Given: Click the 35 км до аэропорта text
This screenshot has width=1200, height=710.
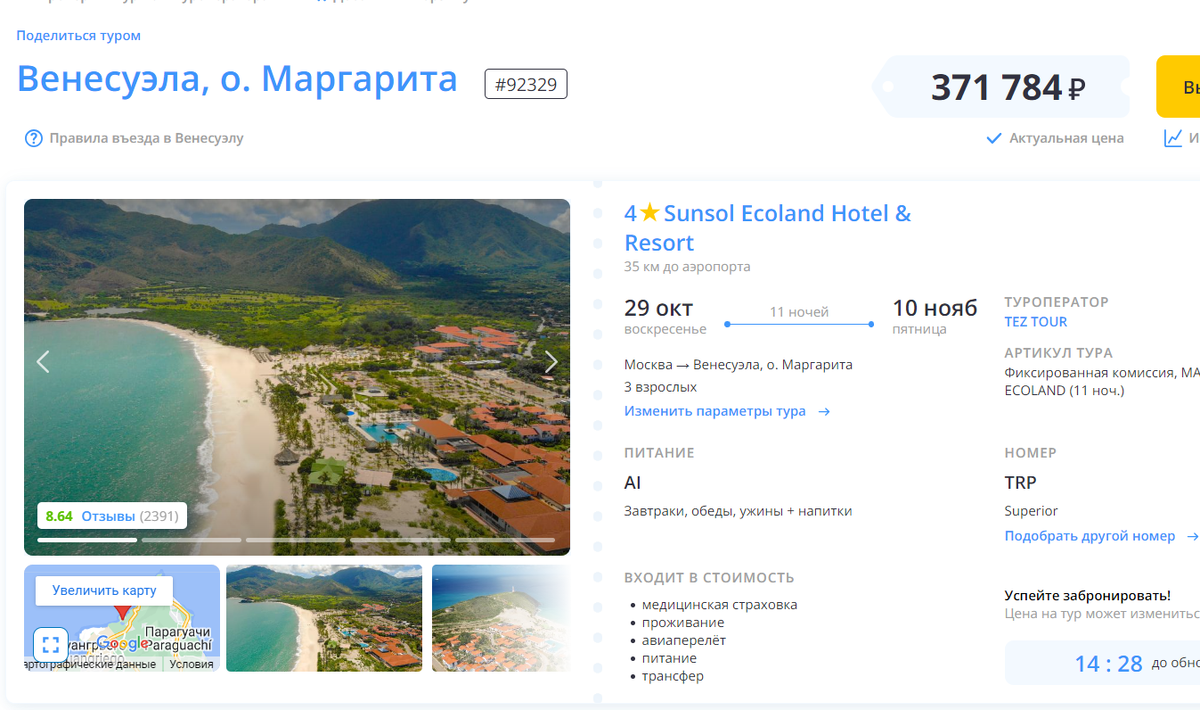Looking at the screenshot, I should pos(687,267).
